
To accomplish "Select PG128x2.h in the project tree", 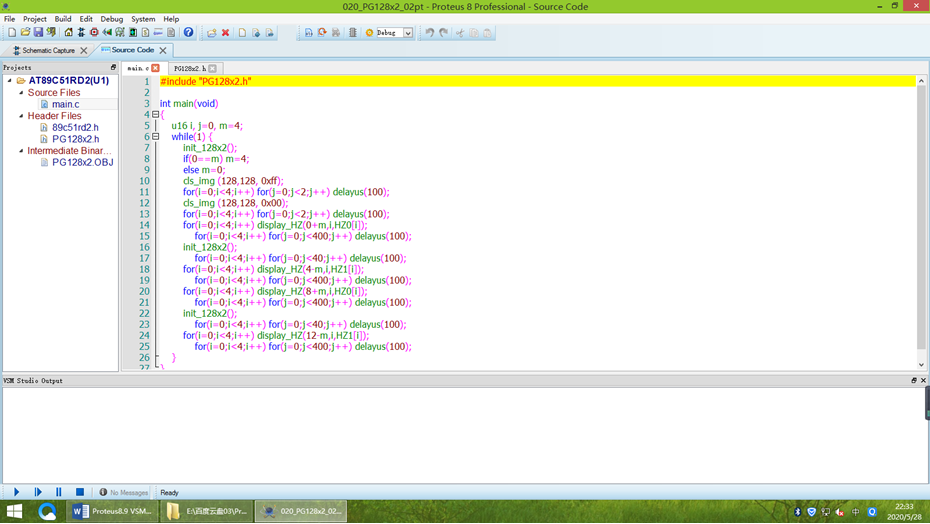I will [x=75, y=139].
